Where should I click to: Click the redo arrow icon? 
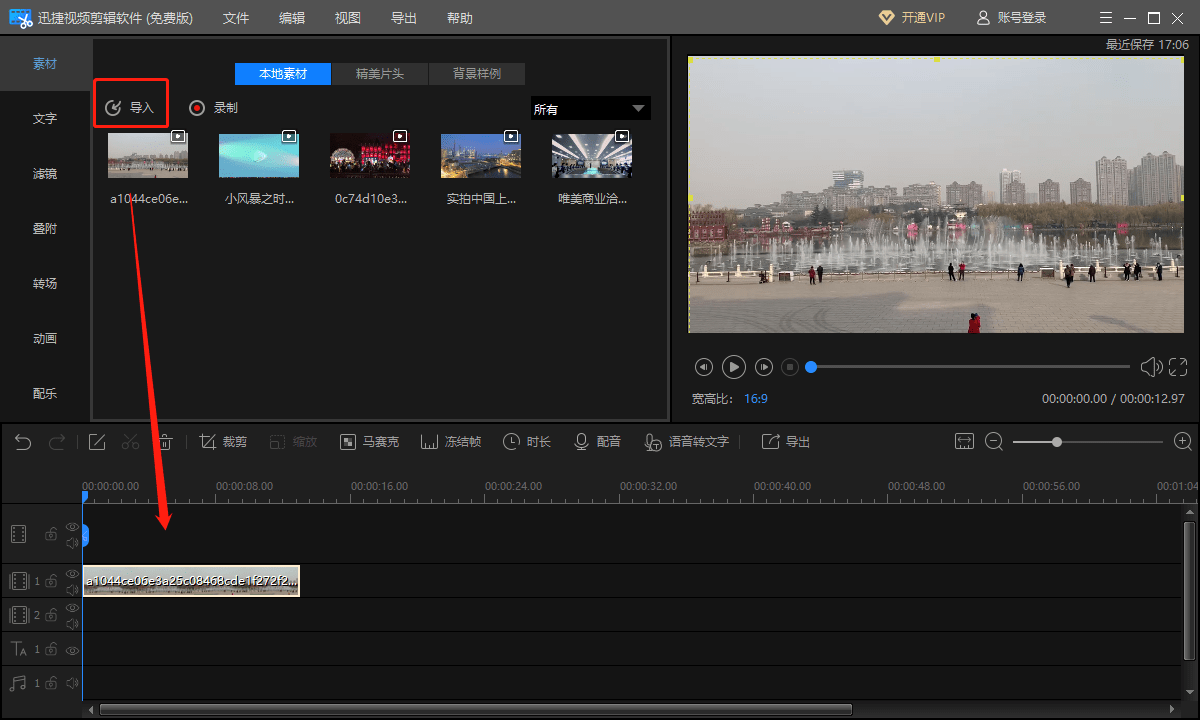[57, 442]
